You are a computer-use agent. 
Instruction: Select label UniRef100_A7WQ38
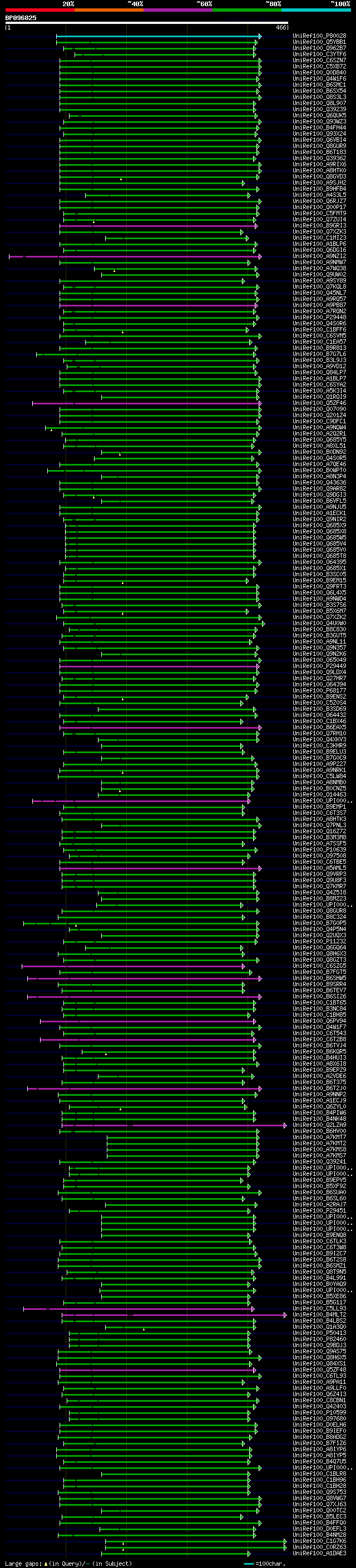319,269
